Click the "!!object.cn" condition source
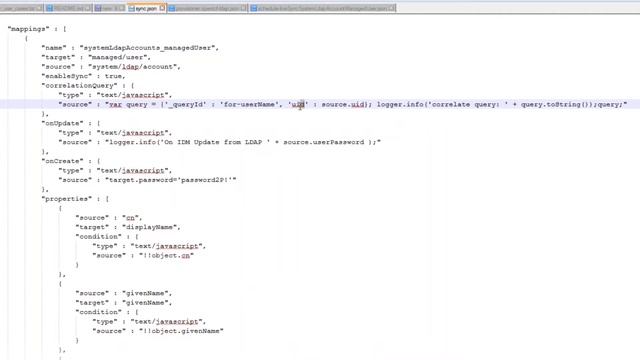 (x=167, y=256)
